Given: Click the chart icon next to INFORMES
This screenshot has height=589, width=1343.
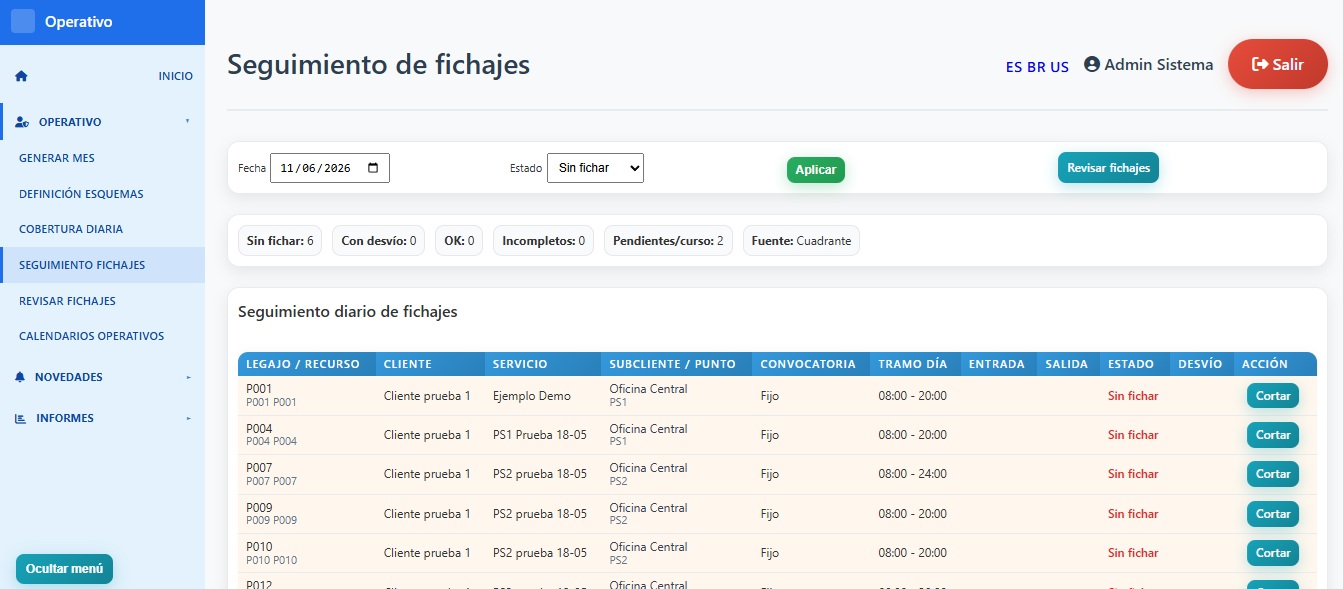Looking at the screenshot, I should click(x=20, y=418).
